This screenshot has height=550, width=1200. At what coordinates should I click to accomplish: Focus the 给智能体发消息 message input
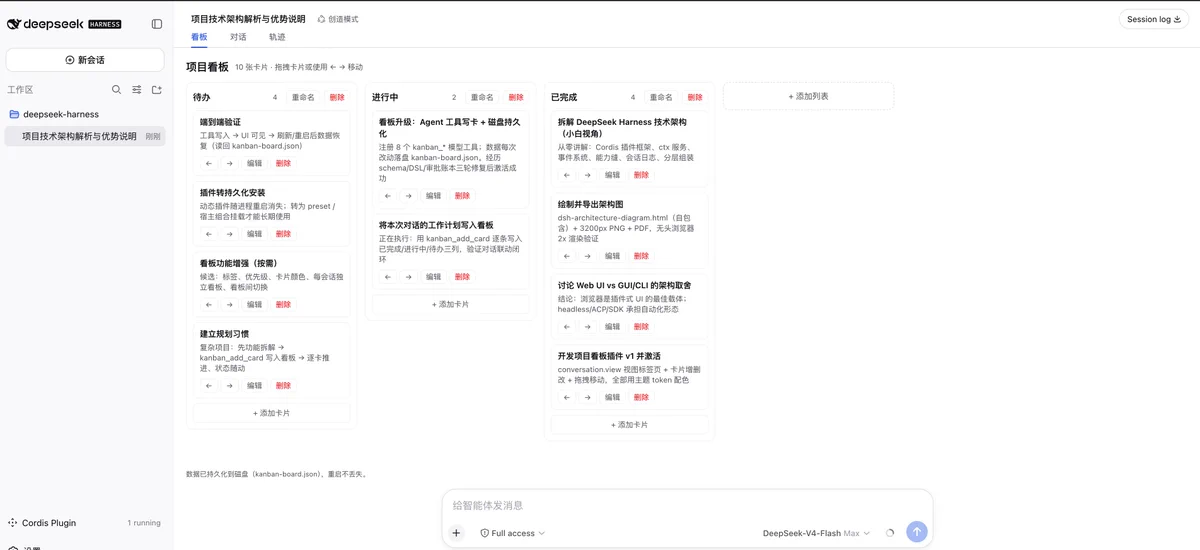pyautogui.click(x=687, y=506)
